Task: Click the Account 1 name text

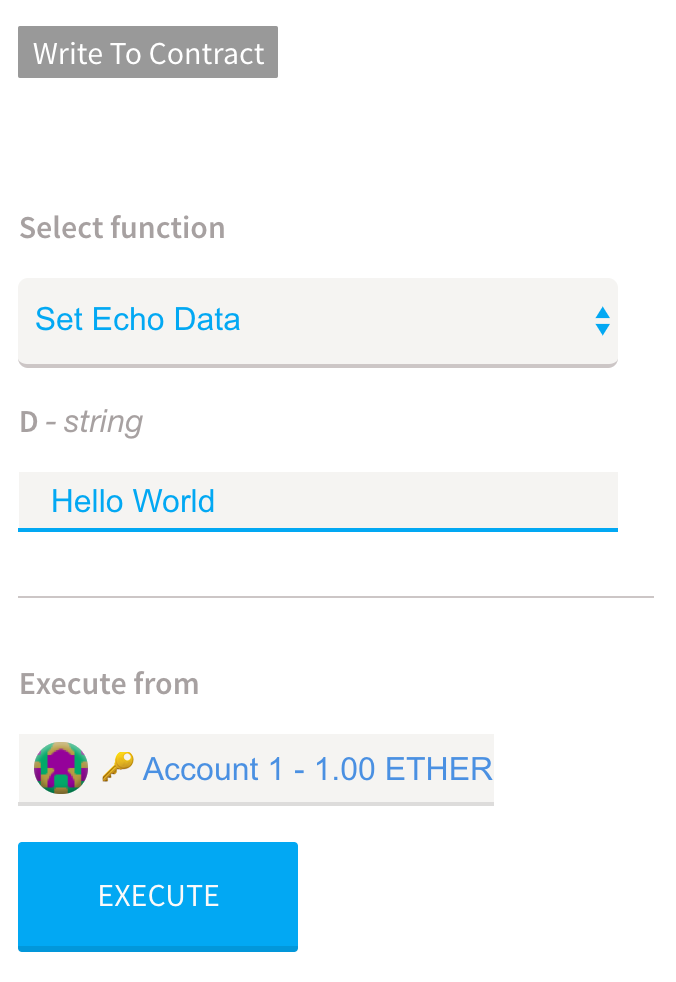Action: 214,769
